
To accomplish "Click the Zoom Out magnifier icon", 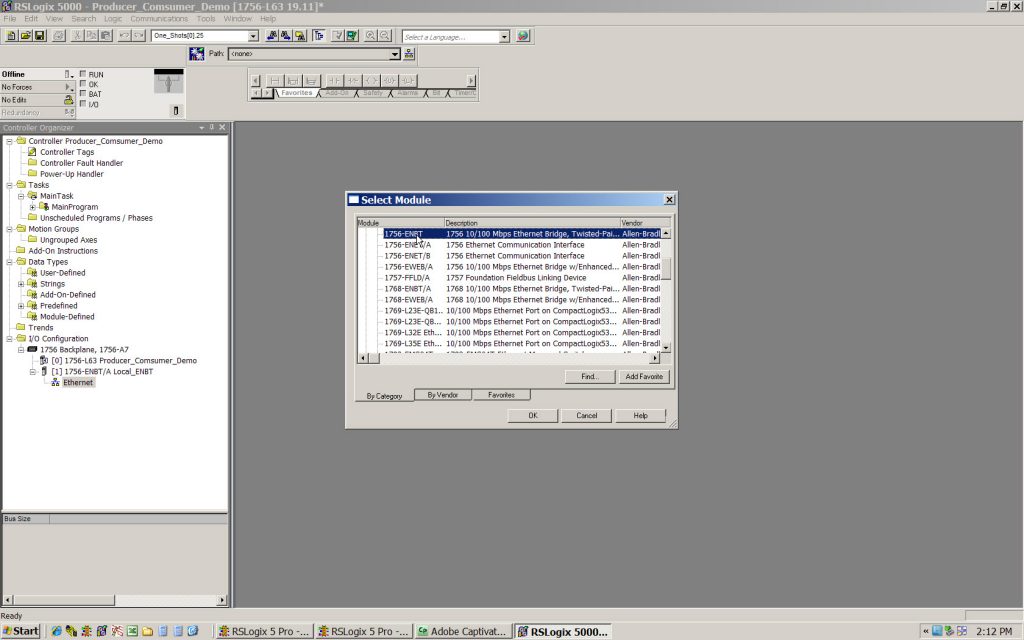I will pos(385,36).
